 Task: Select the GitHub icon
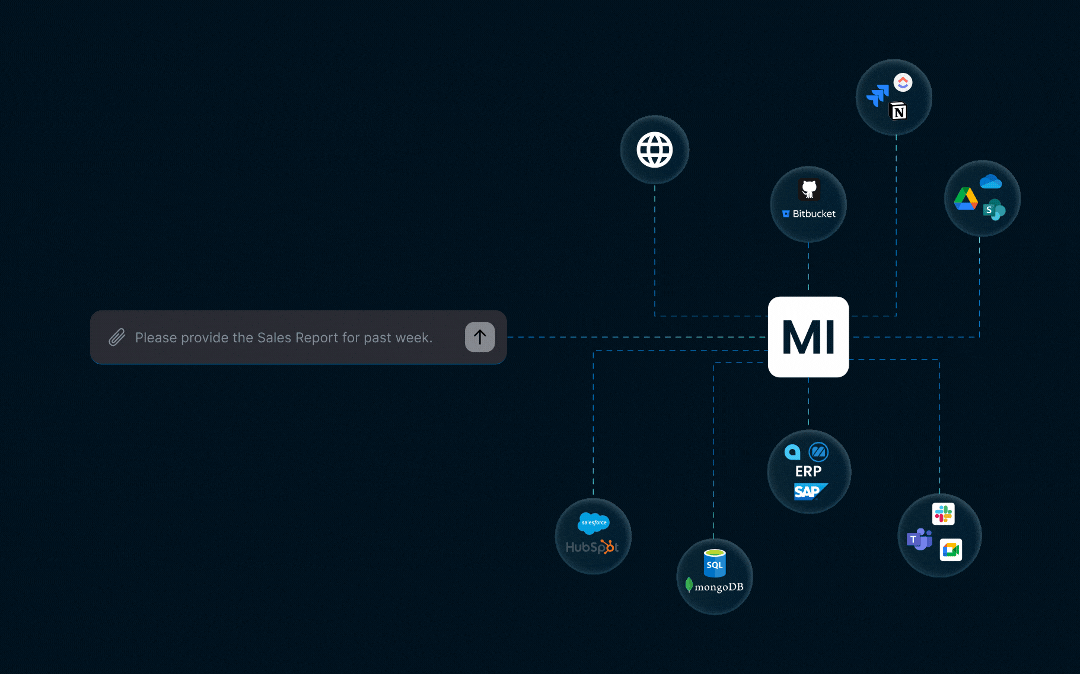pos(809,189)
